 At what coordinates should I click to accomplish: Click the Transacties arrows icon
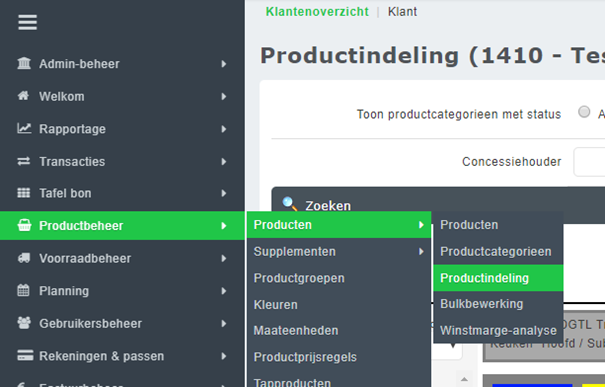(x=24, y=161)
